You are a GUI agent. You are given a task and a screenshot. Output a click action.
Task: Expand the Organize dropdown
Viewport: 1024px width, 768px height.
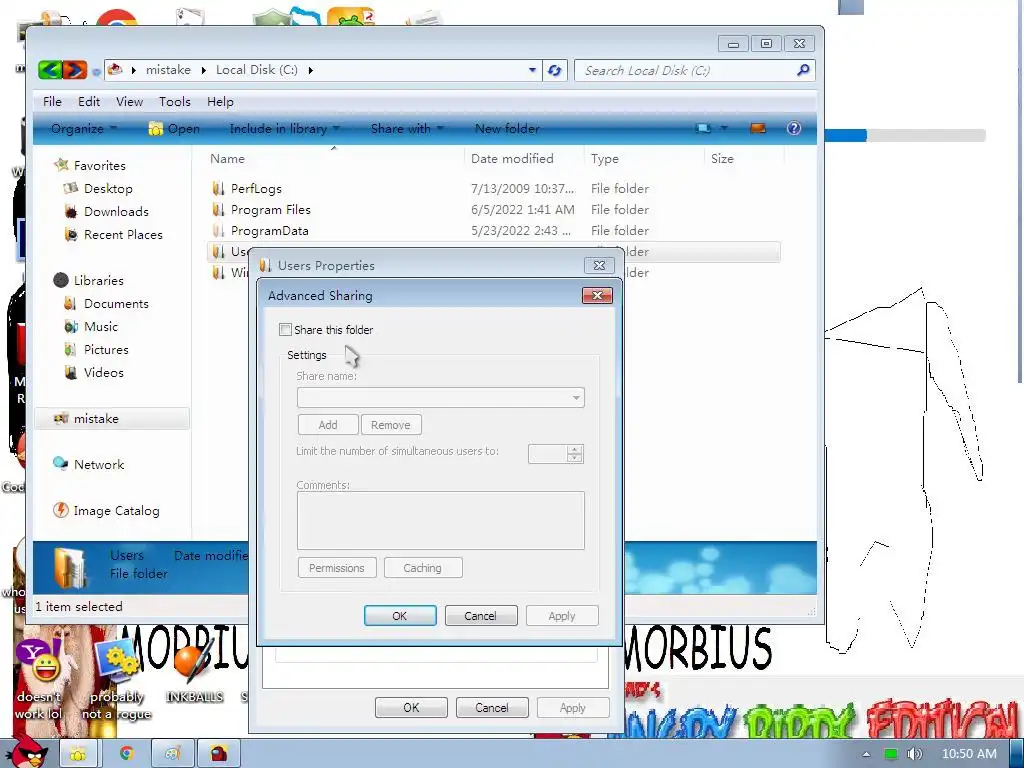(84, 129)
